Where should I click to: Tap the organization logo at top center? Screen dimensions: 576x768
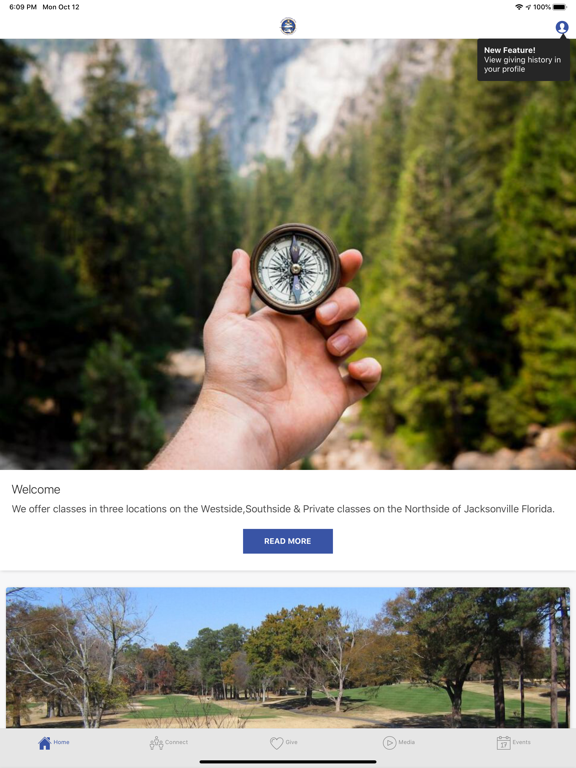click(288, 26)
